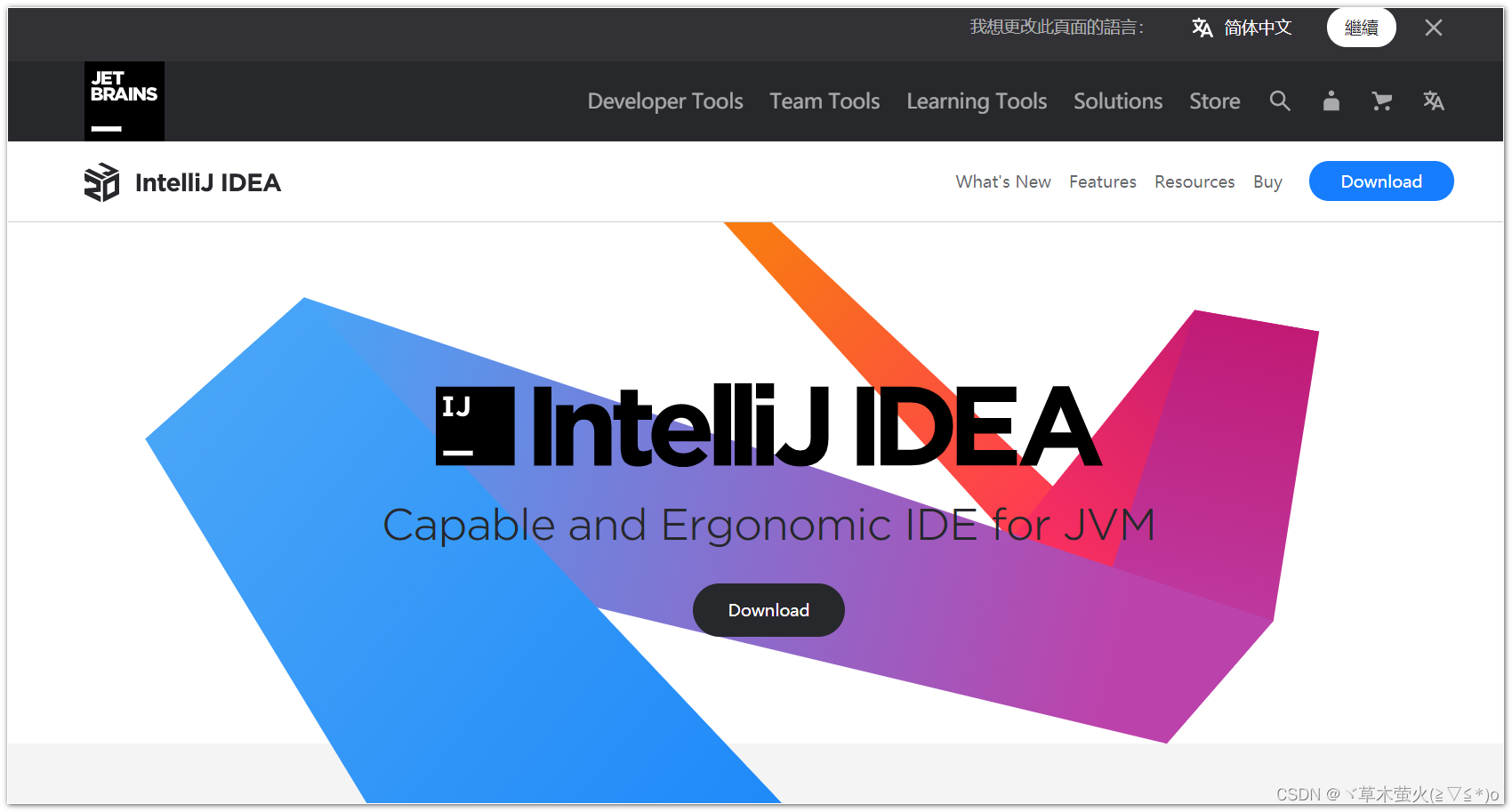This screenshot has width=1512, height=812.
Task: Expand the Developer Tools menu
Action: (x=664, y=100)
